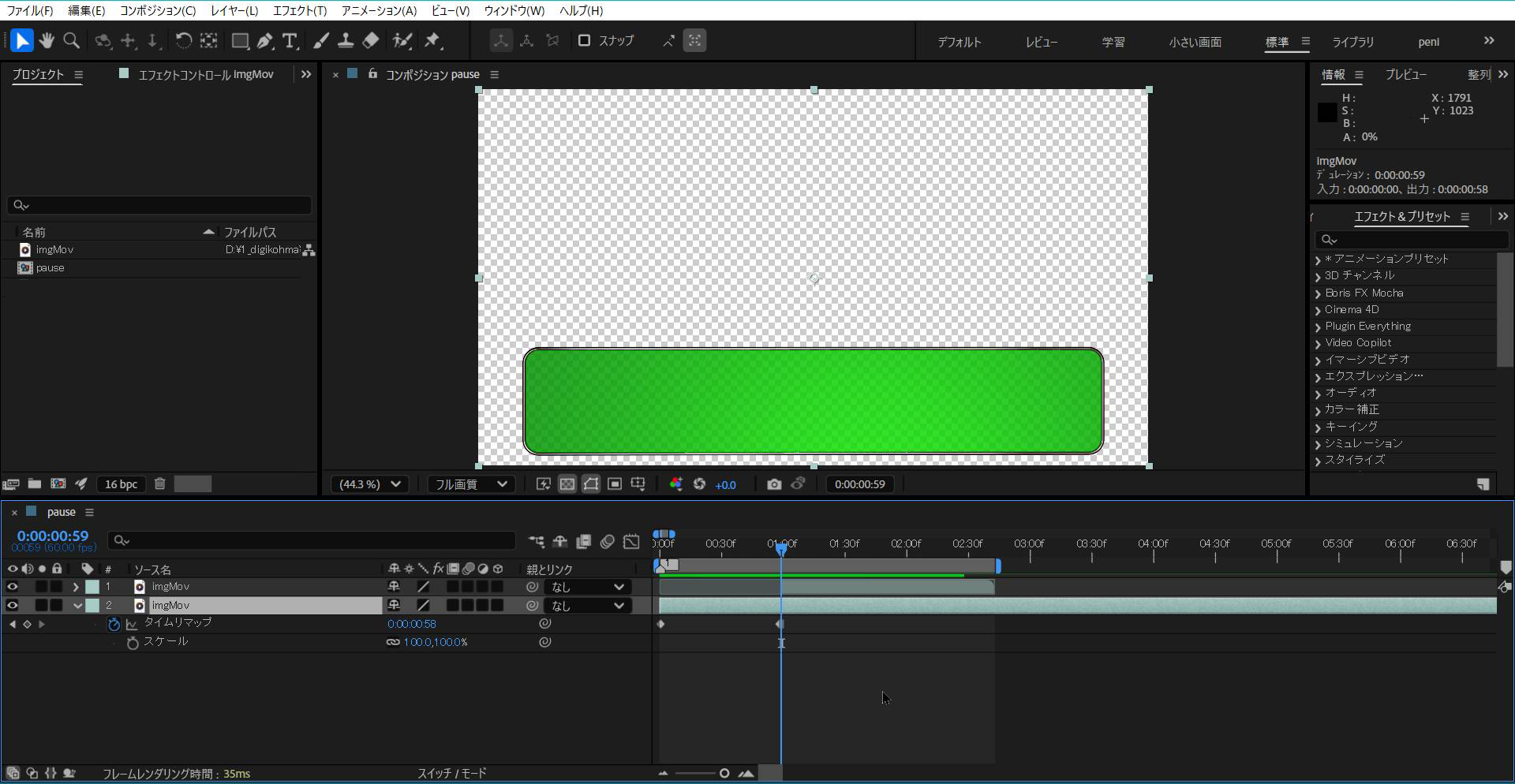Select the Pen tool
The width and height of the screenshot is (1515, 784).
(265, 41)
